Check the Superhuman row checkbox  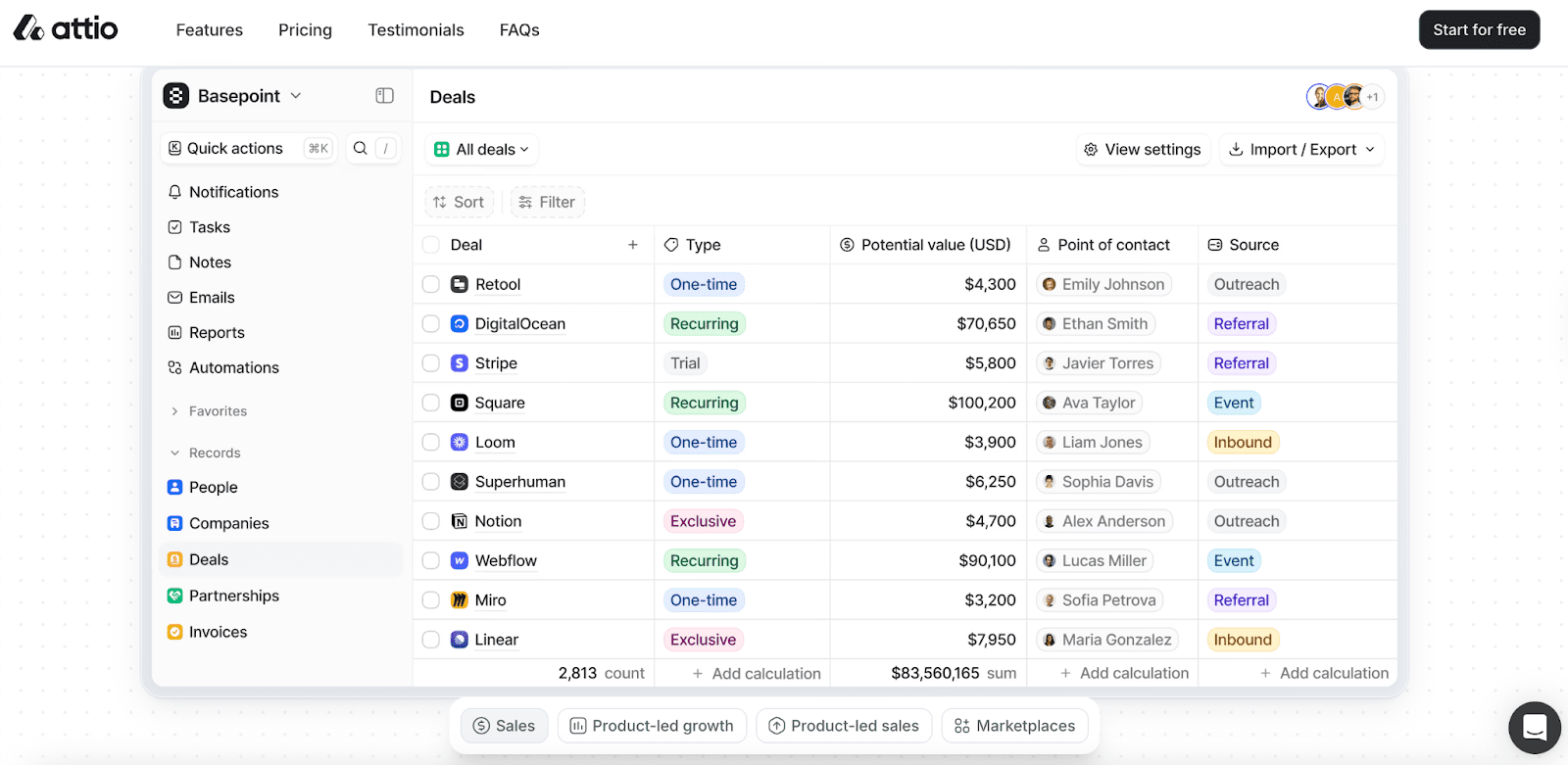tap(431, 482)
